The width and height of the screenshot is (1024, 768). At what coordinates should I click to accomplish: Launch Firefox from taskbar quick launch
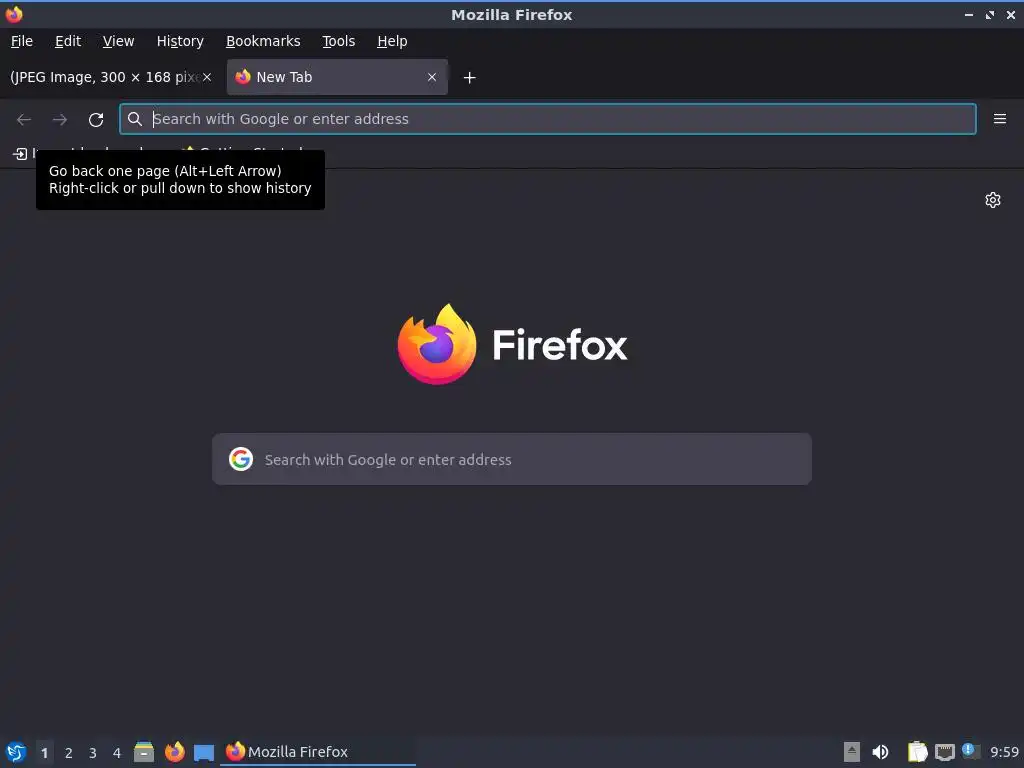tap(174, 752)
